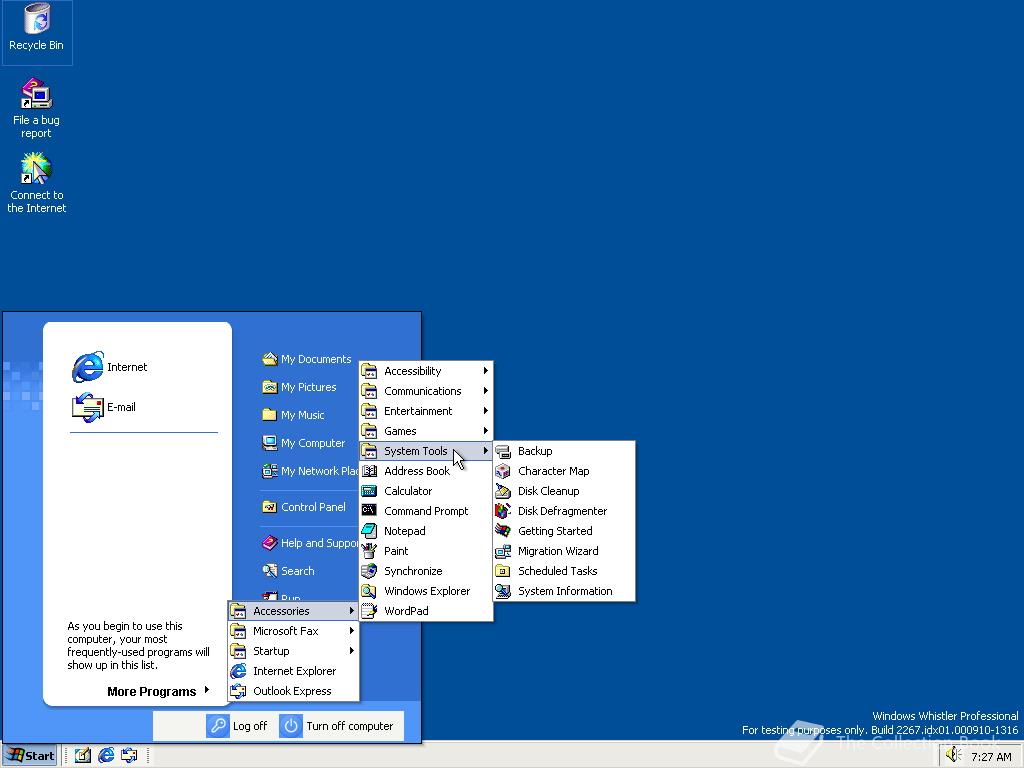The height and width of the screenshot is (768, 1024).
Task: Click the Disk Cleanup icon
Action: coord(503,491)
